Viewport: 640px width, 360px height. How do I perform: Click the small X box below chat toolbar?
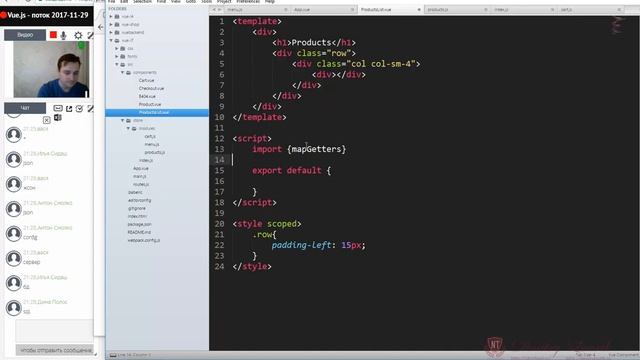tap(47, 120)
